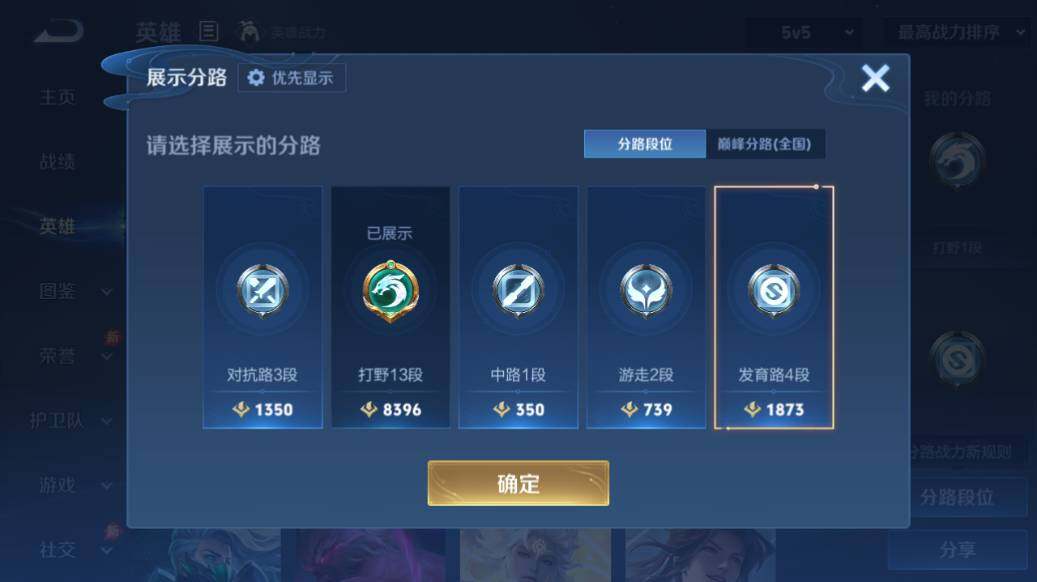Select the 对抗路3段 clash lane badge icon
This screenshot has height=582, width=1037.
[x=263, y=290]
